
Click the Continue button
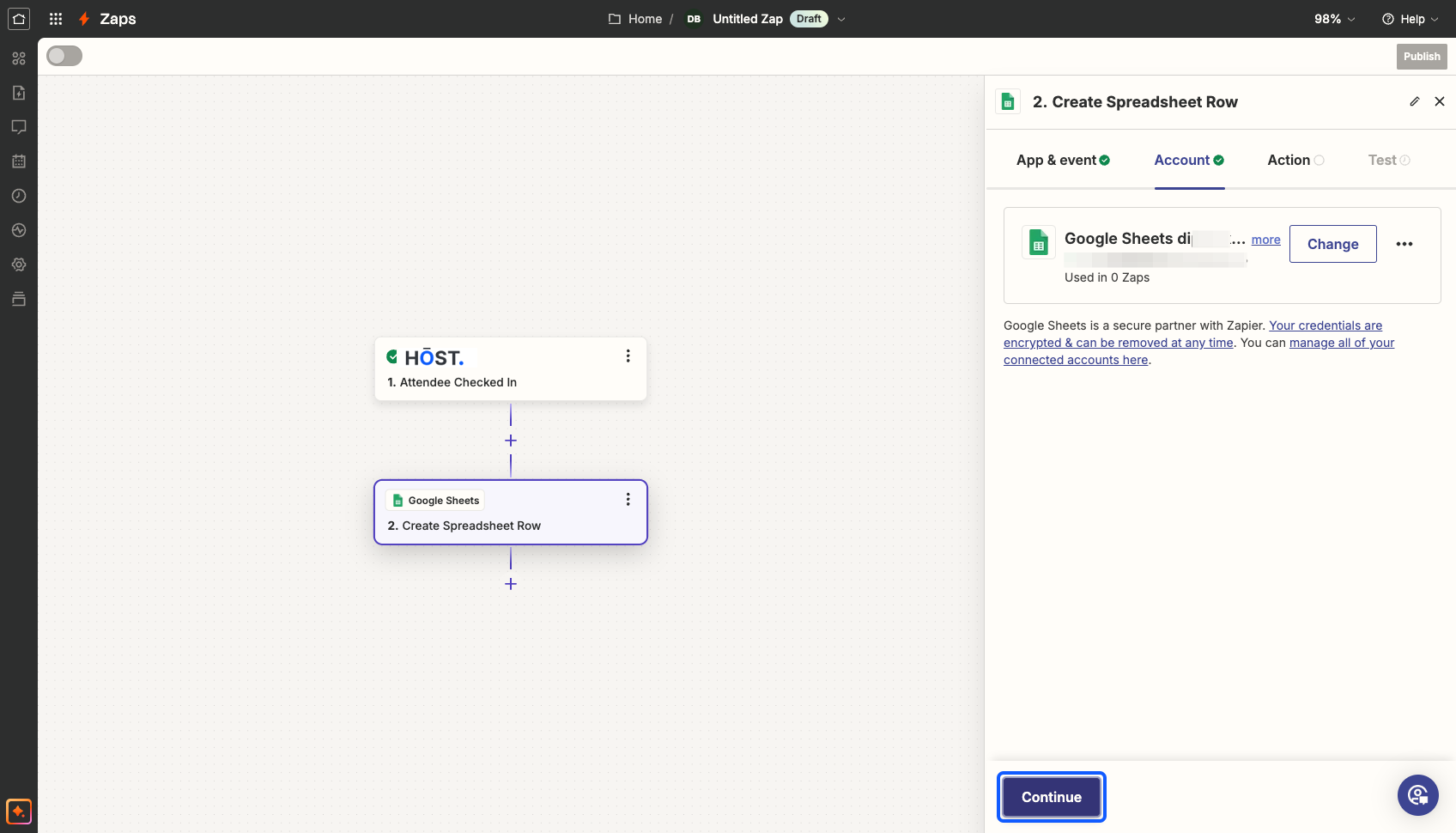tap(1052, 797)
